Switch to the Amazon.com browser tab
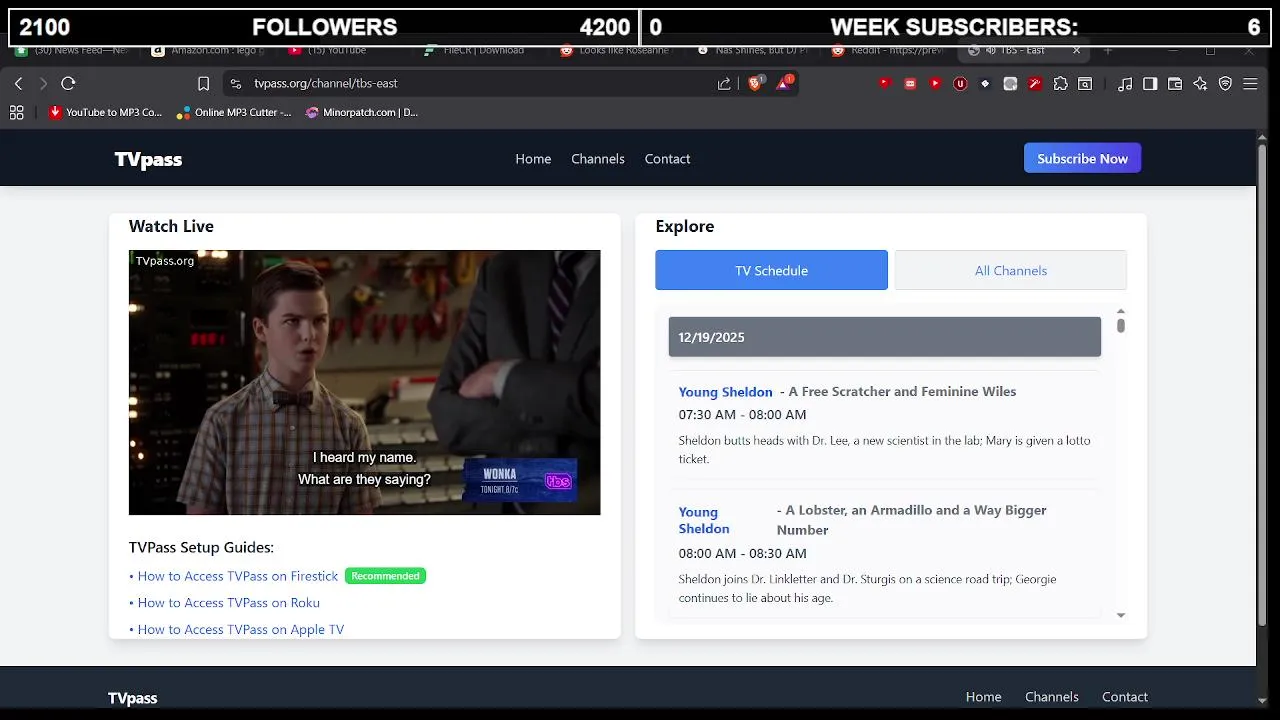Image resolution: width=1280 pixels, height=720 pixels. point(210,50)
